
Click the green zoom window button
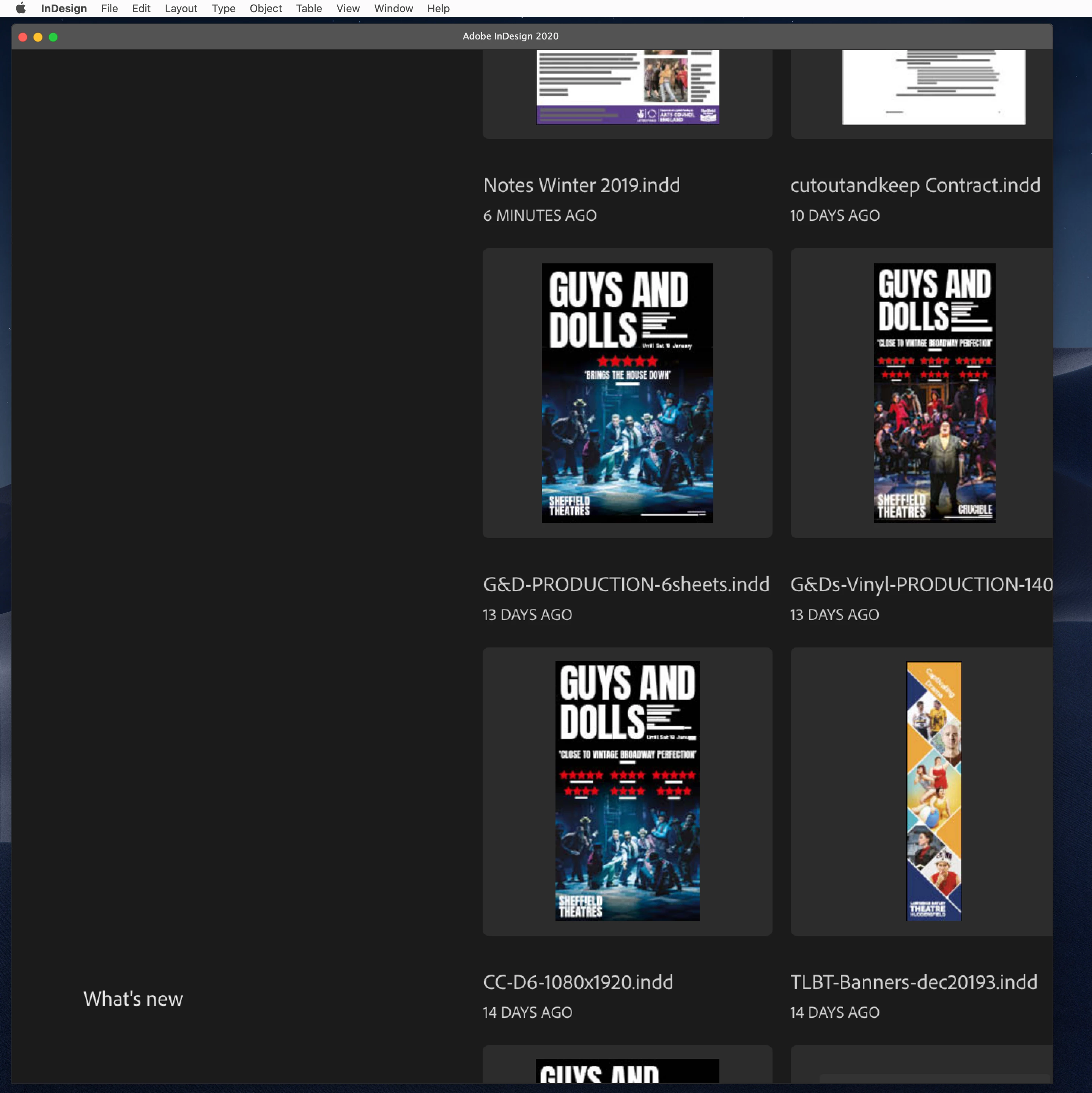(53, 37)
